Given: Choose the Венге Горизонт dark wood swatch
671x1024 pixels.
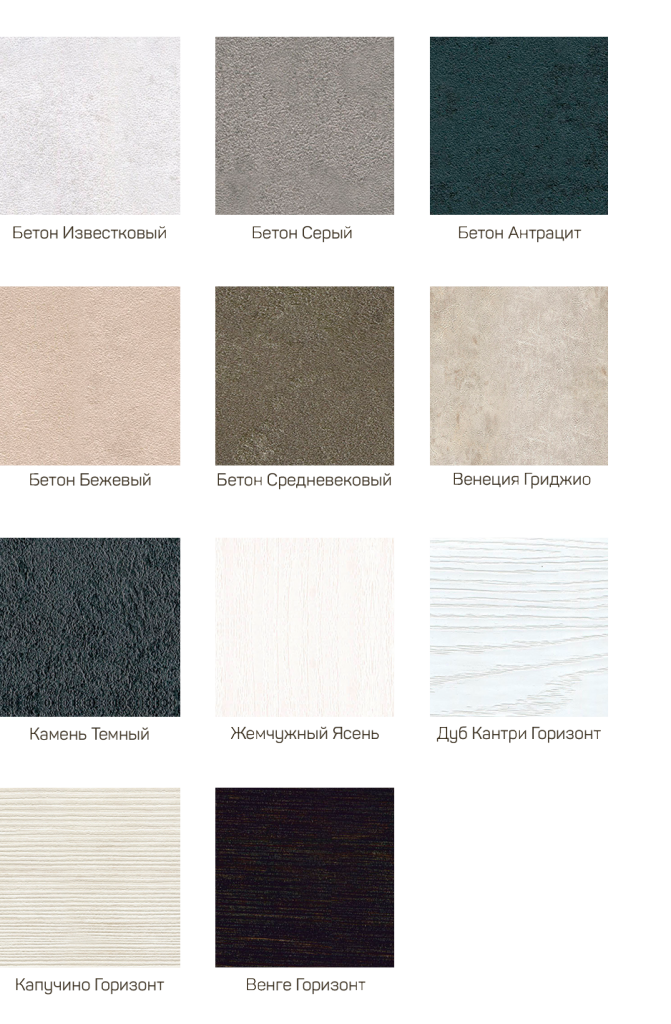Looking at the screenshot, I should (304, 876).
